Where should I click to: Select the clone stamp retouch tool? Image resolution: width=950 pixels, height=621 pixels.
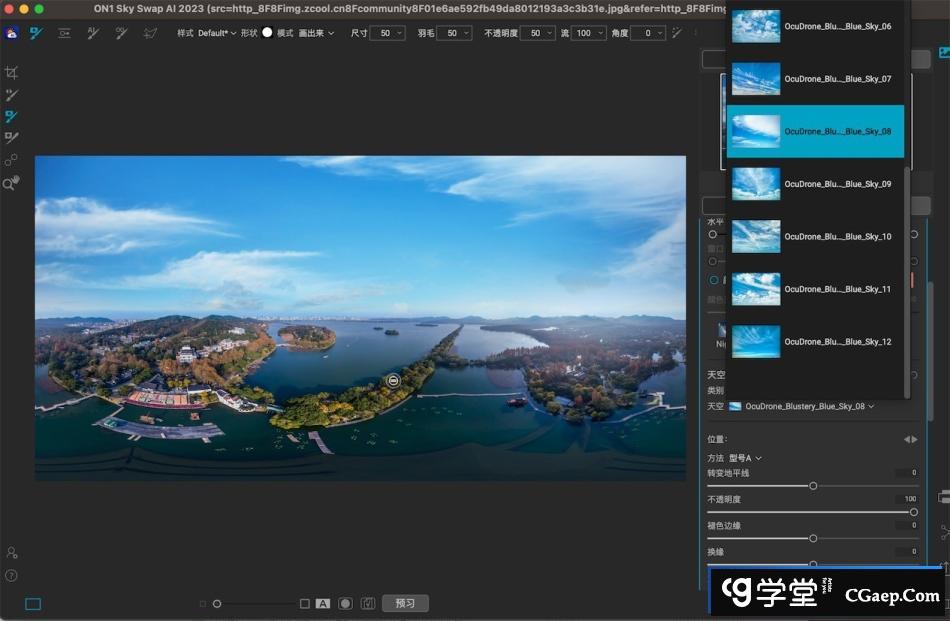[11, 161]
